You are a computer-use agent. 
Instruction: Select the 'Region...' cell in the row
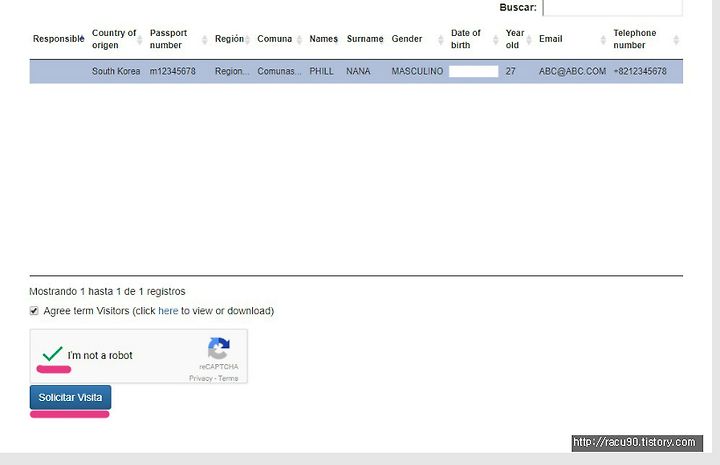(232, 71)
